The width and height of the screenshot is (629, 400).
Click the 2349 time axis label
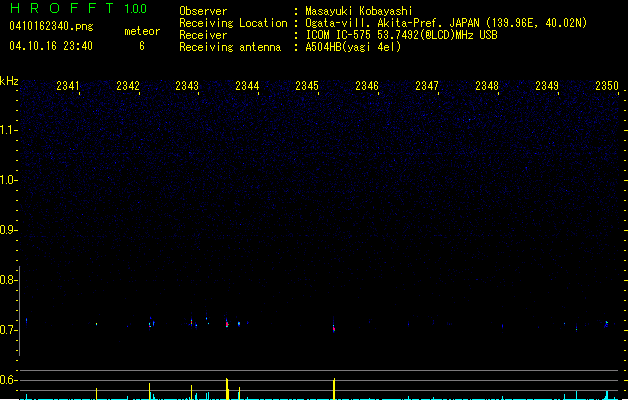point(547,86)
